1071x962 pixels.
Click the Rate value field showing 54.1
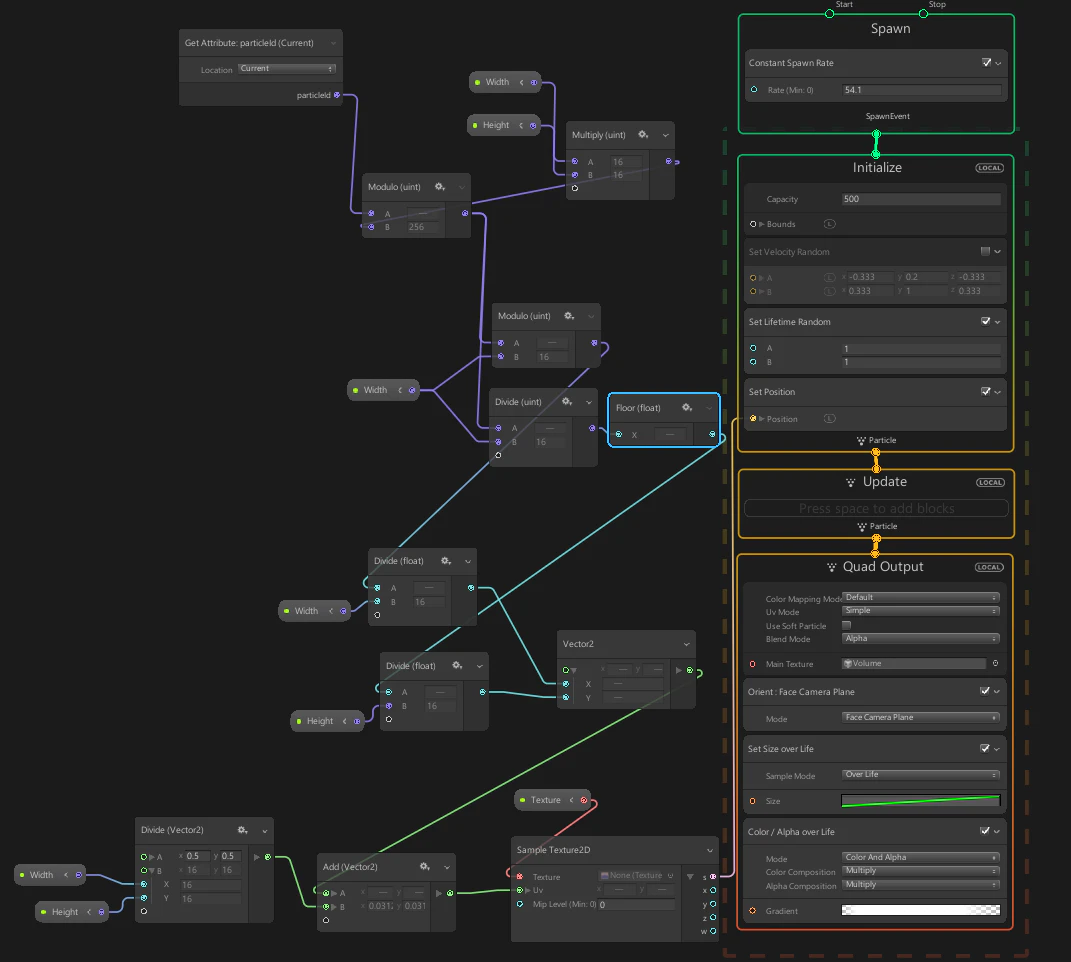pos(922,90)
